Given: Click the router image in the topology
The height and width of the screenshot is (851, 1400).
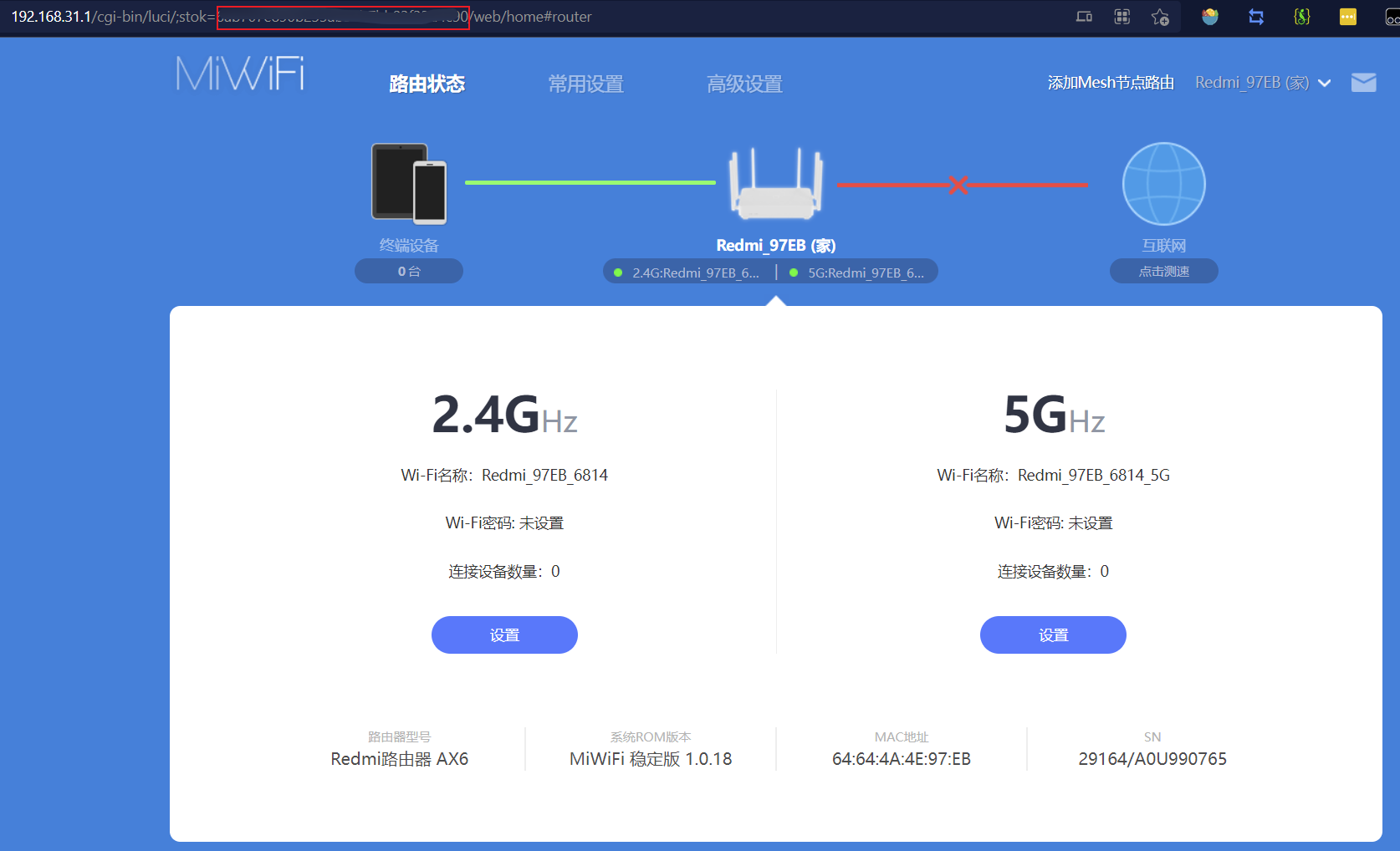Looking at the screenshot, I should pos(776,184).
